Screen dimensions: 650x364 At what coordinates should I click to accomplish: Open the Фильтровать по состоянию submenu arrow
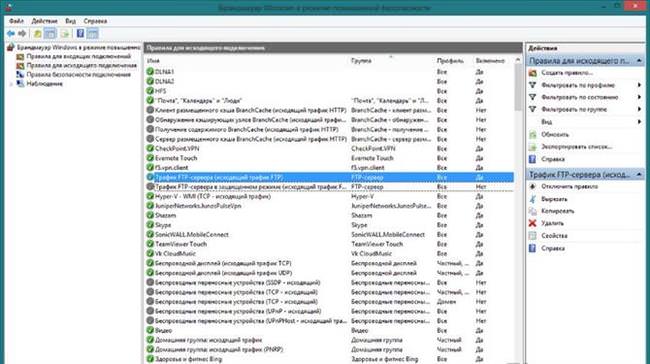pos(640,97)
